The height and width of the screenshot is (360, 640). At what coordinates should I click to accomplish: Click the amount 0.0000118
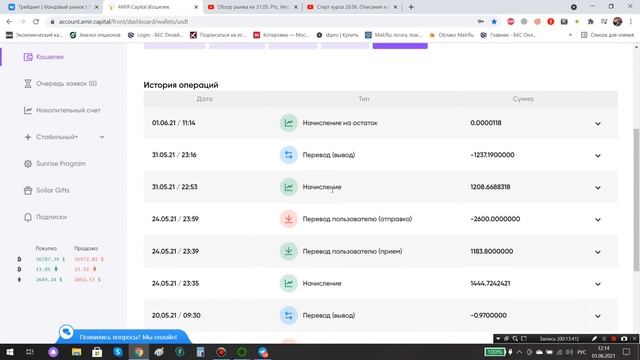coord(486,123)
